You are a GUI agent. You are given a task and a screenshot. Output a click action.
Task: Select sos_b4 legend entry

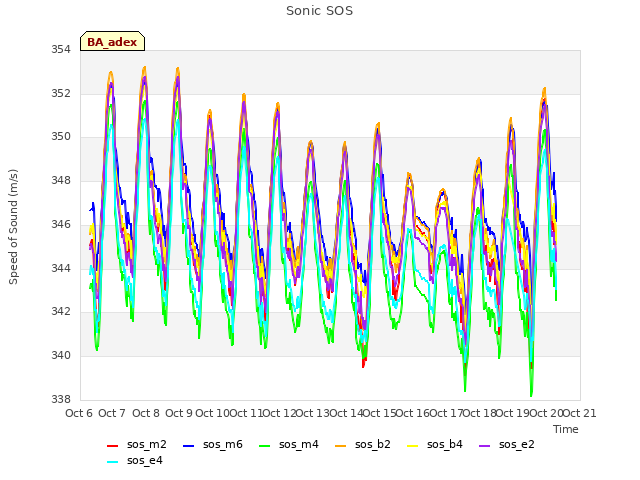coord(435,444)
